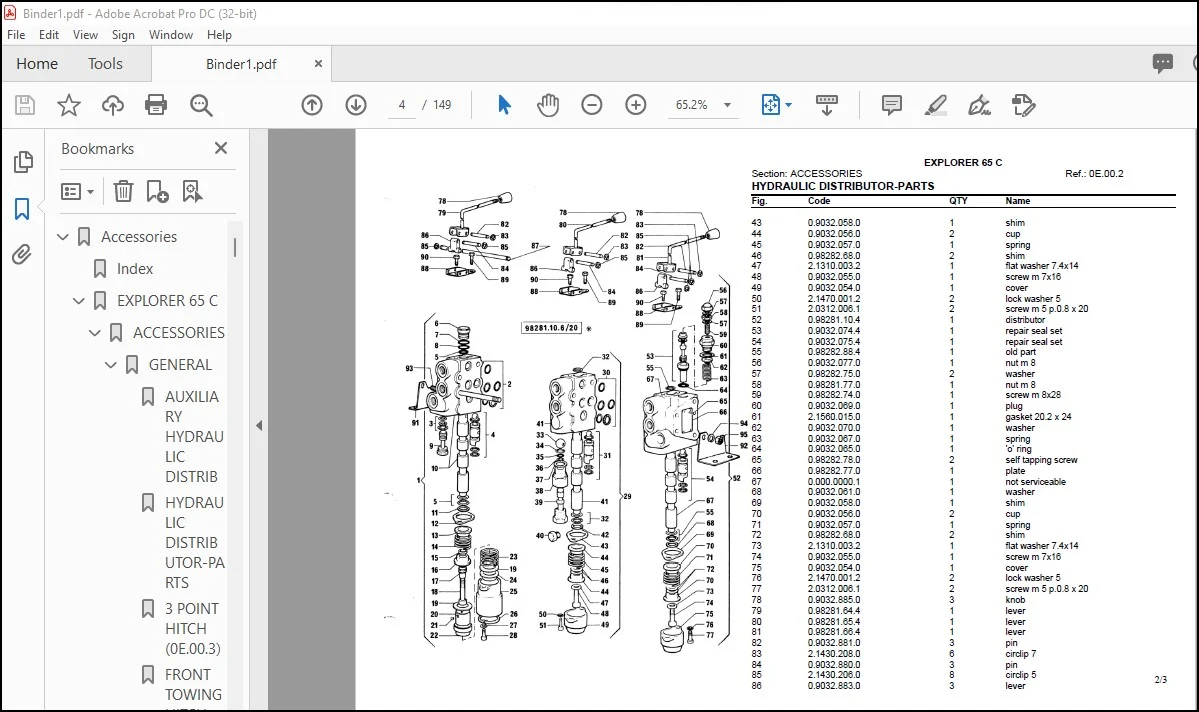Select the Binder1.pdf document tab

coord(241,64)
